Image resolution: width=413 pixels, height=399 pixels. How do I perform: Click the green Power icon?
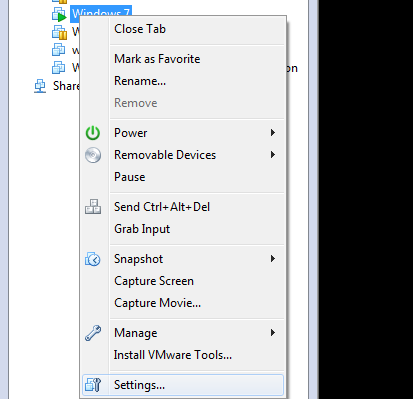tap(93, 133)
